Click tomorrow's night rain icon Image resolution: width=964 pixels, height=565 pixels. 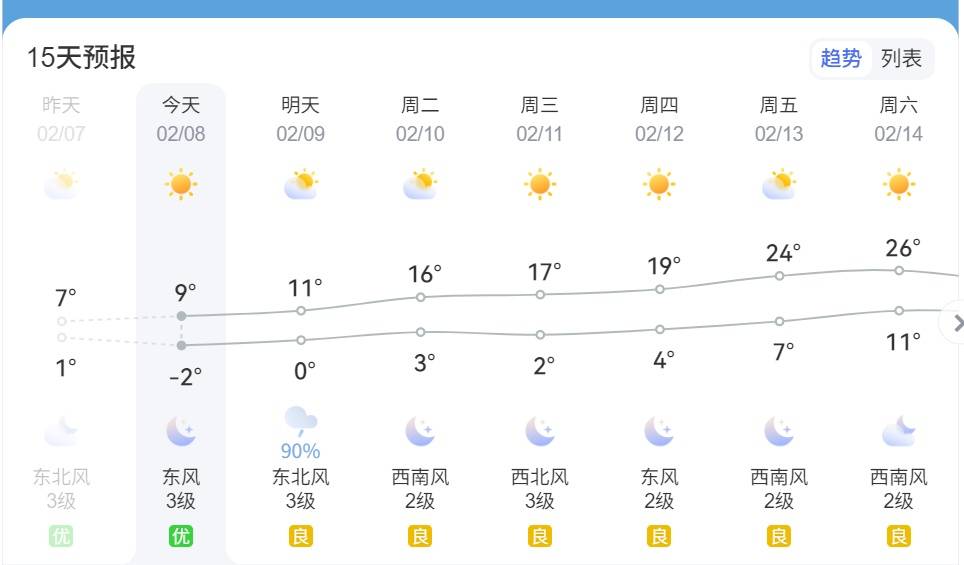[x=300, y=420]
